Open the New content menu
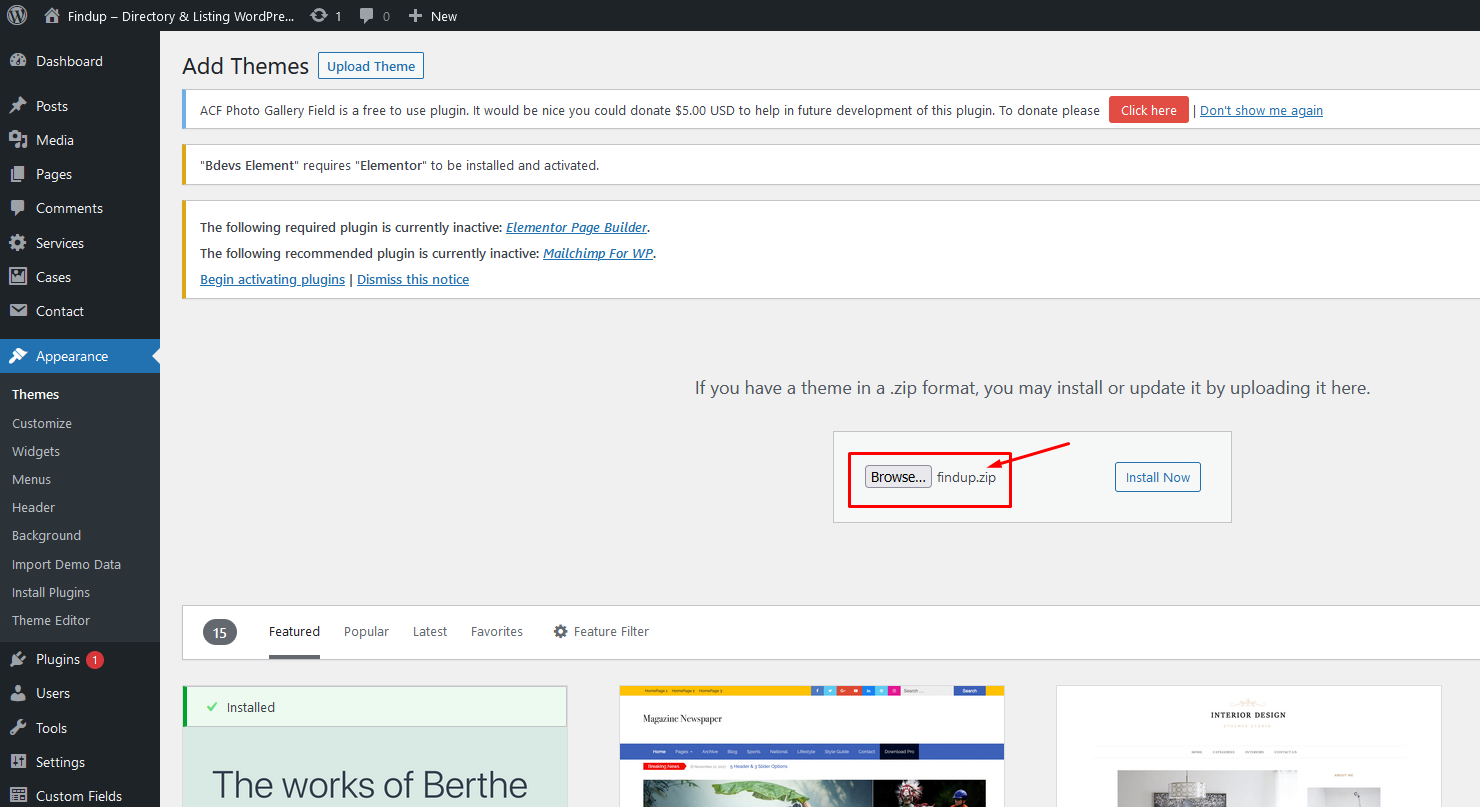 (x=433, y=16)
